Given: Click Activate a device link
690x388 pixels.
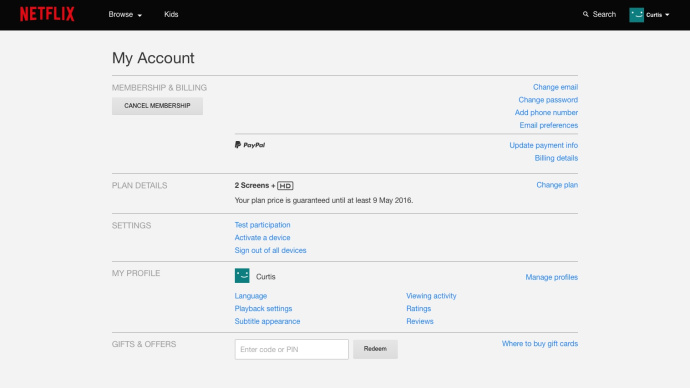Looking at the screenshot, I should pos(262,238).
